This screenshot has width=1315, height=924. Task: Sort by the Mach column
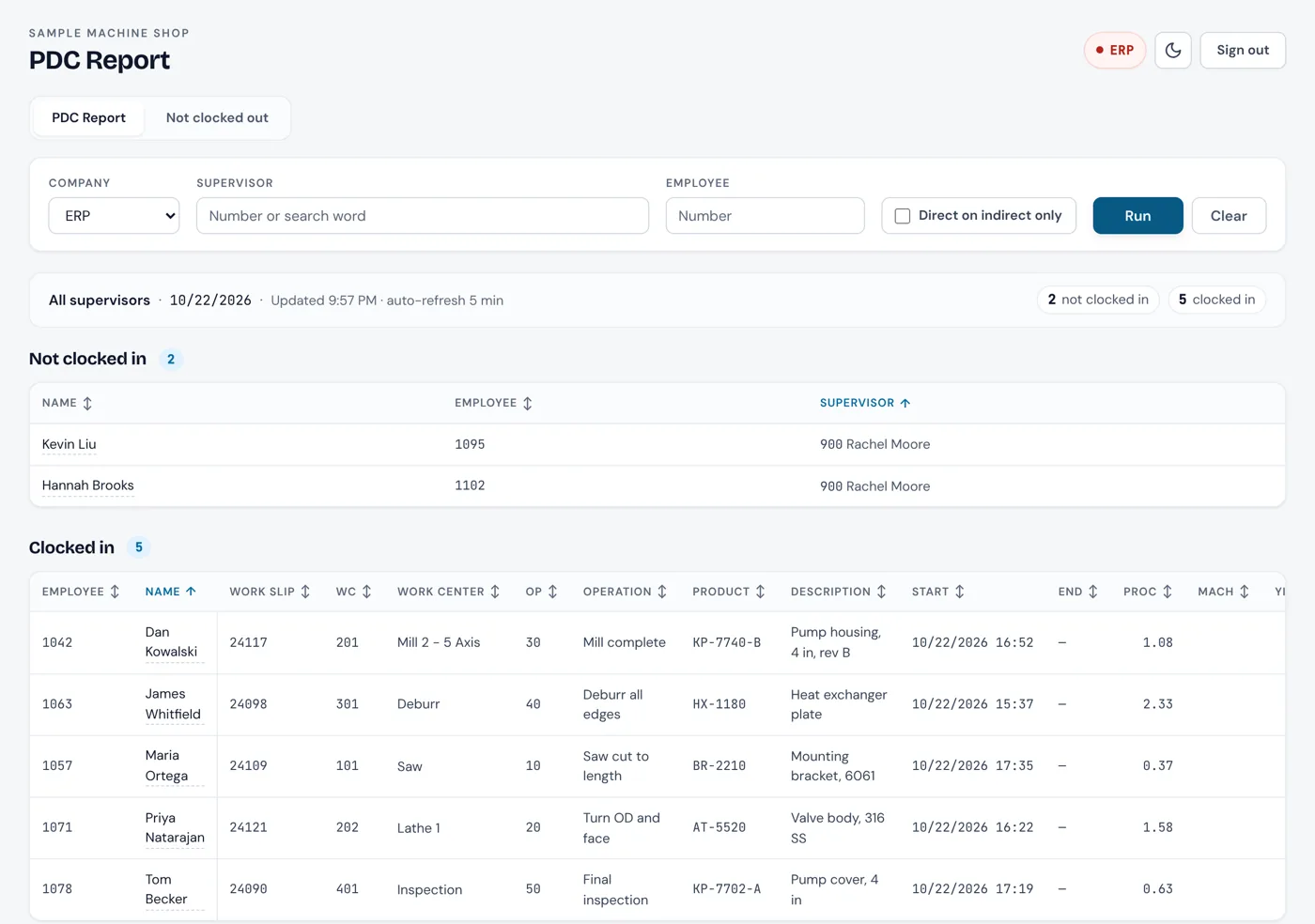[1224, 592]
